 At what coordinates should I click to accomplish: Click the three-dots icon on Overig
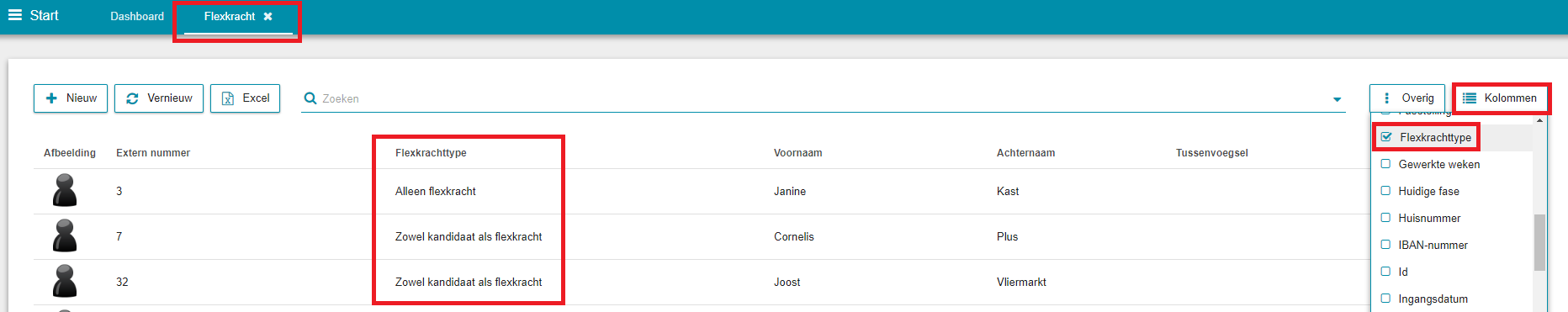pyautogui.click(x=1386, y=98)
